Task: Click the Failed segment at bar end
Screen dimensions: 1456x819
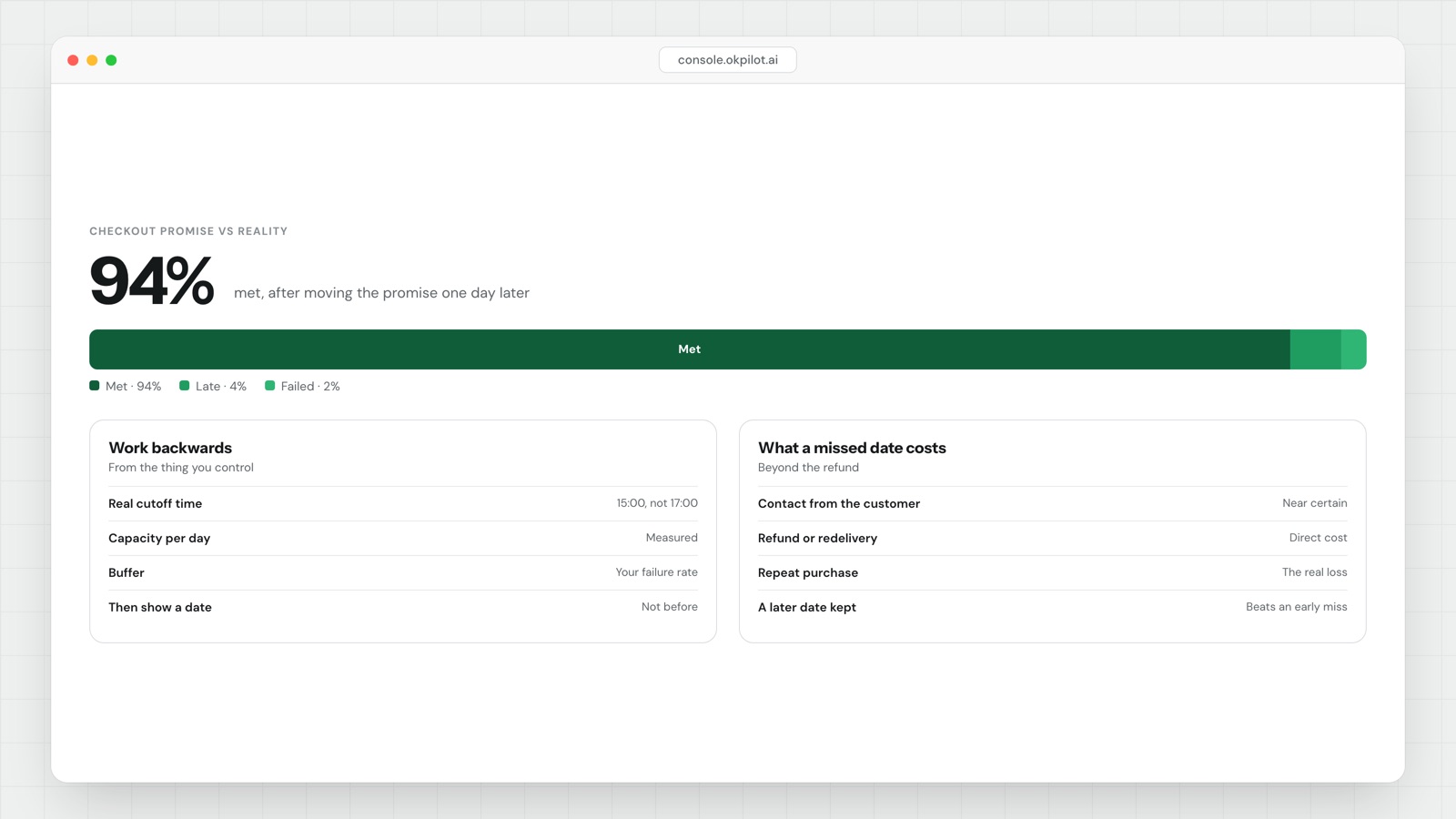Action: (1354, 349)
